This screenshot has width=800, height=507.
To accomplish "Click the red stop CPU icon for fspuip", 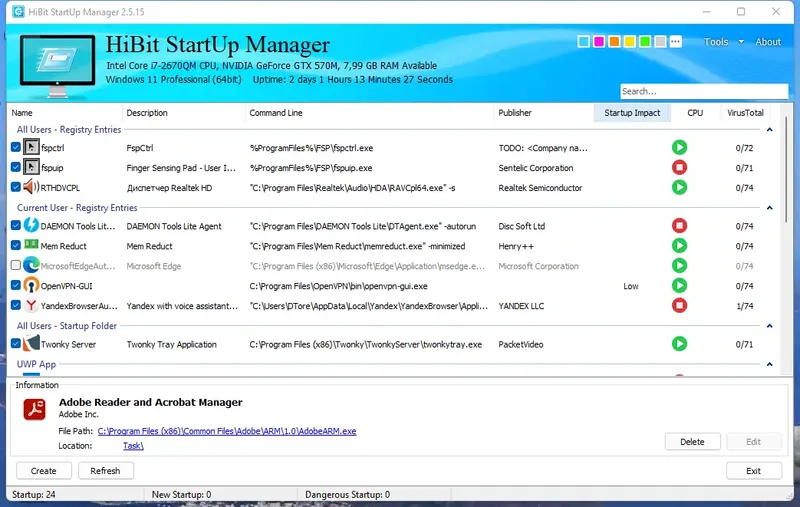I will 679,167.
